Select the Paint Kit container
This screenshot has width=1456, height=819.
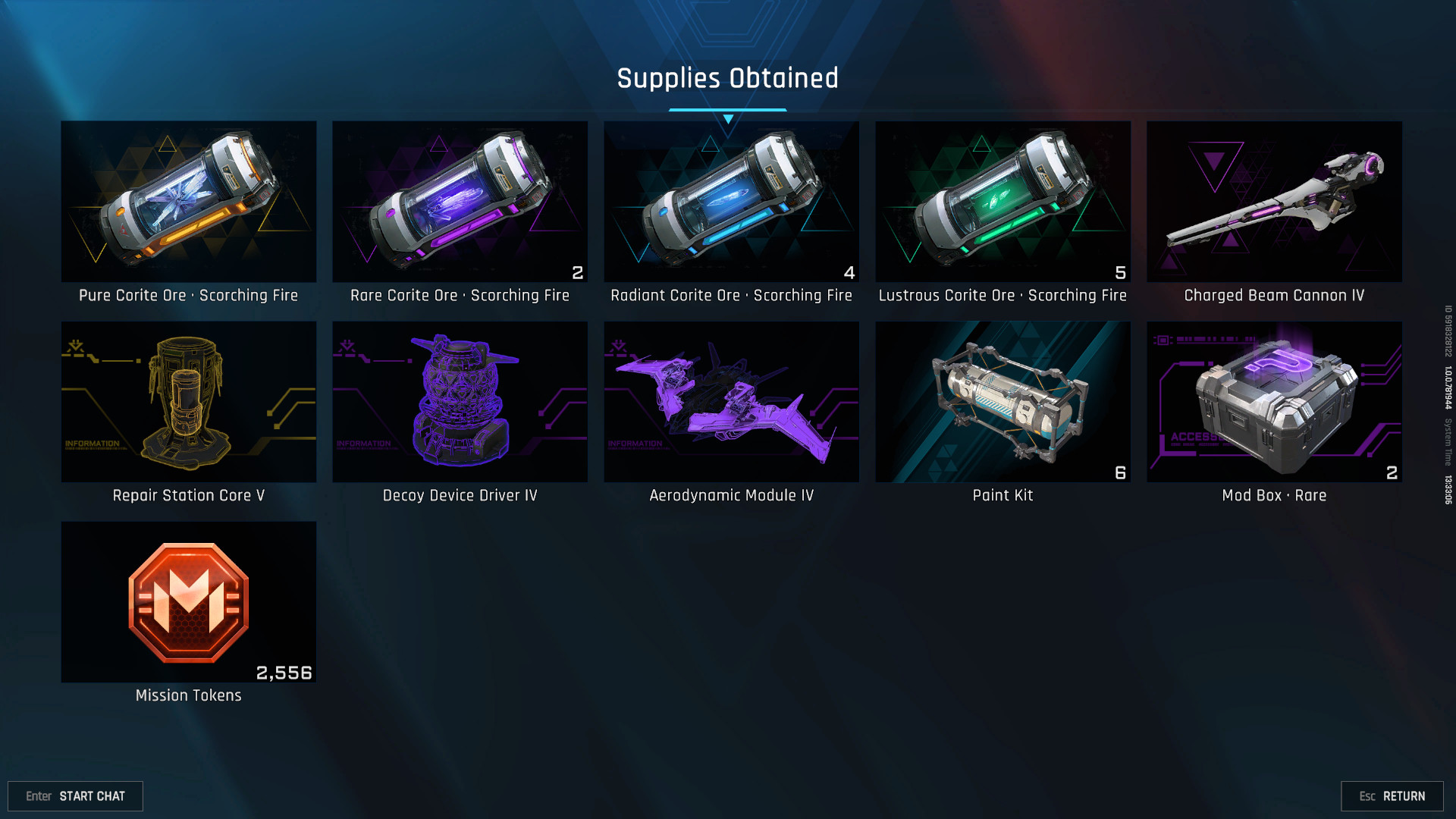coord(1003,402)
